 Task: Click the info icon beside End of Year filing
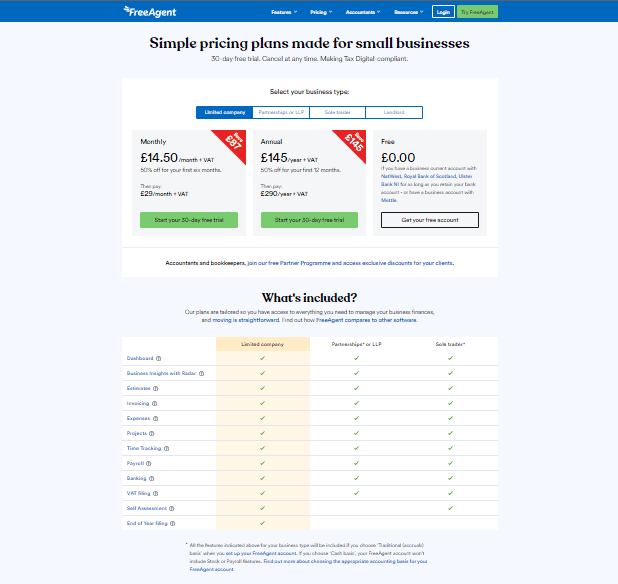click(173, 523)
